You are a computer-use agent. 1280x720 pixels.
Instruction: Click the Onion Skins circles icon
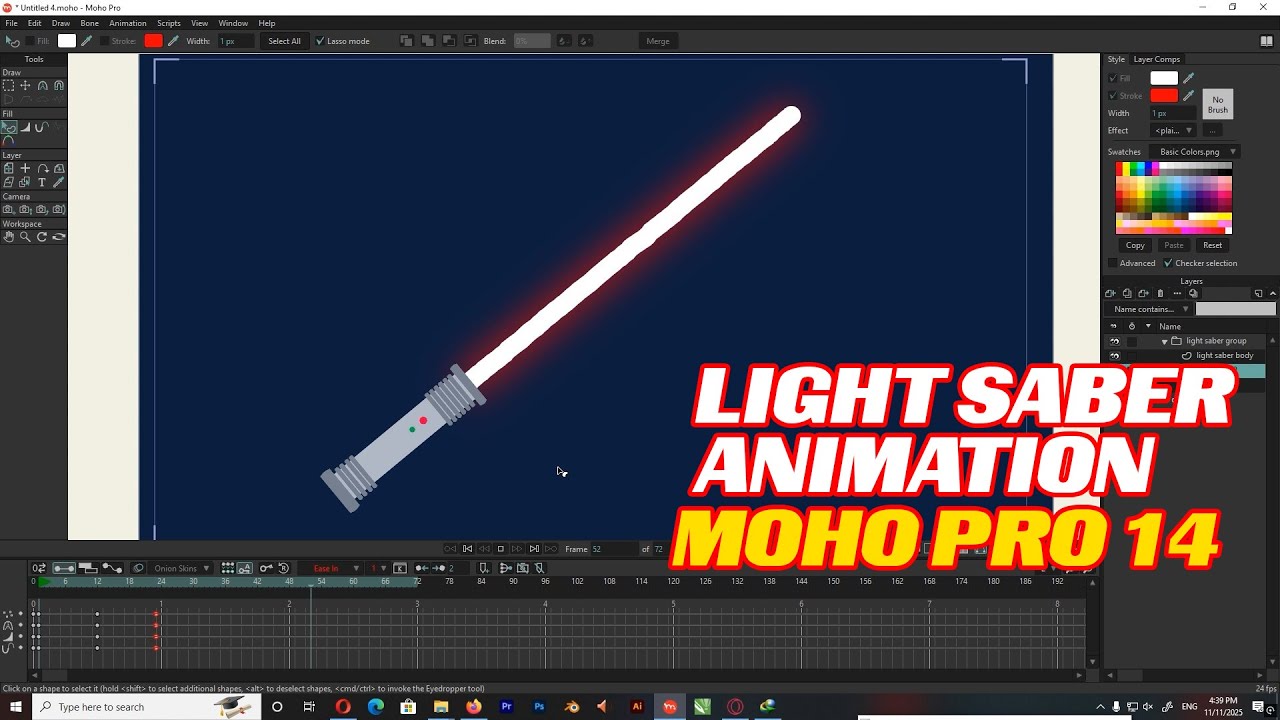[x=138, y=568]
